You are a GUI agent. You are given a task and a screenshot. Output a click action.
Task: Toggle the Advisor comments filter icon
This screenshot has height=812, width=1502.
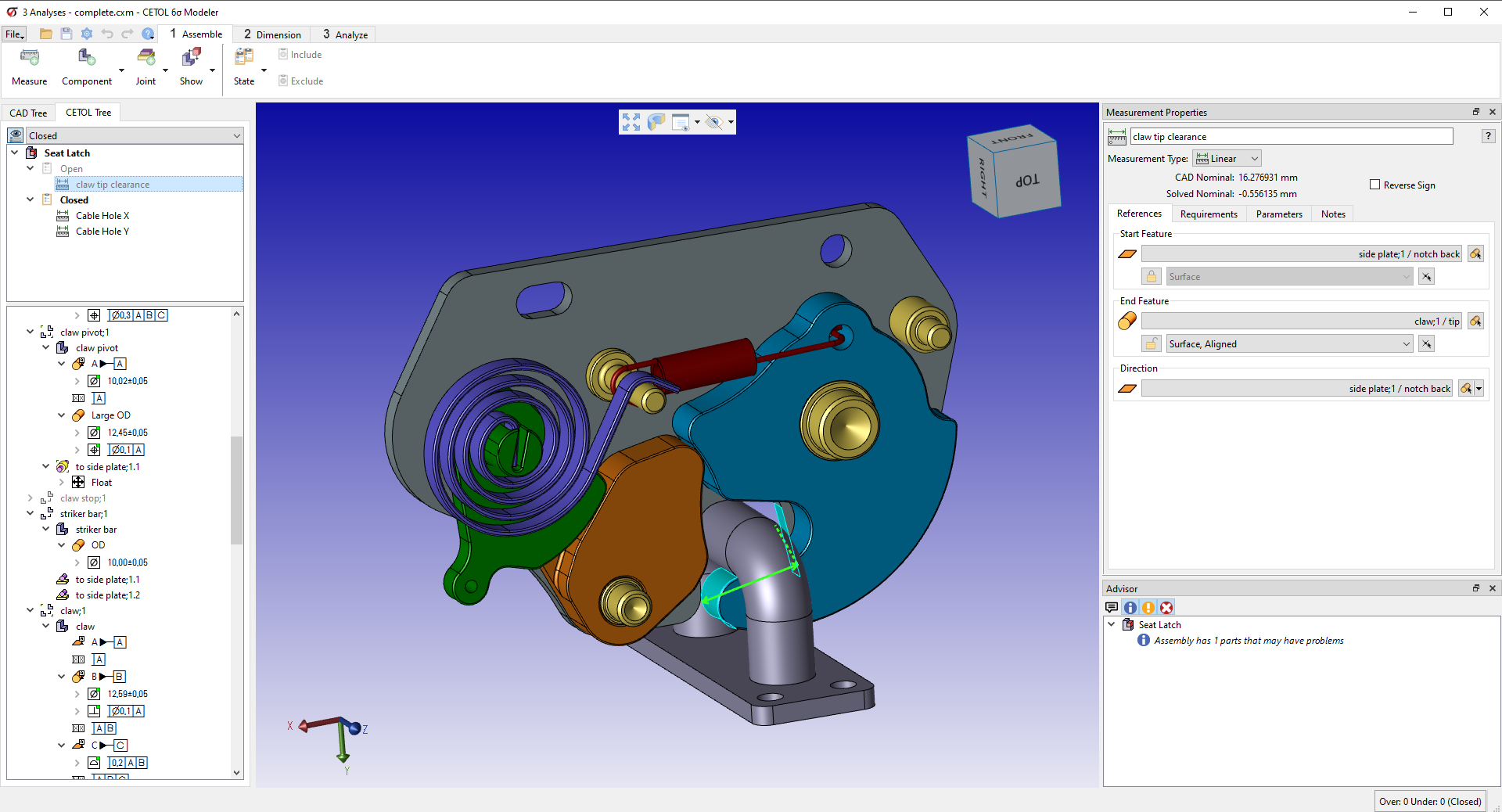pyautogui.click(x=1112, y=608)
